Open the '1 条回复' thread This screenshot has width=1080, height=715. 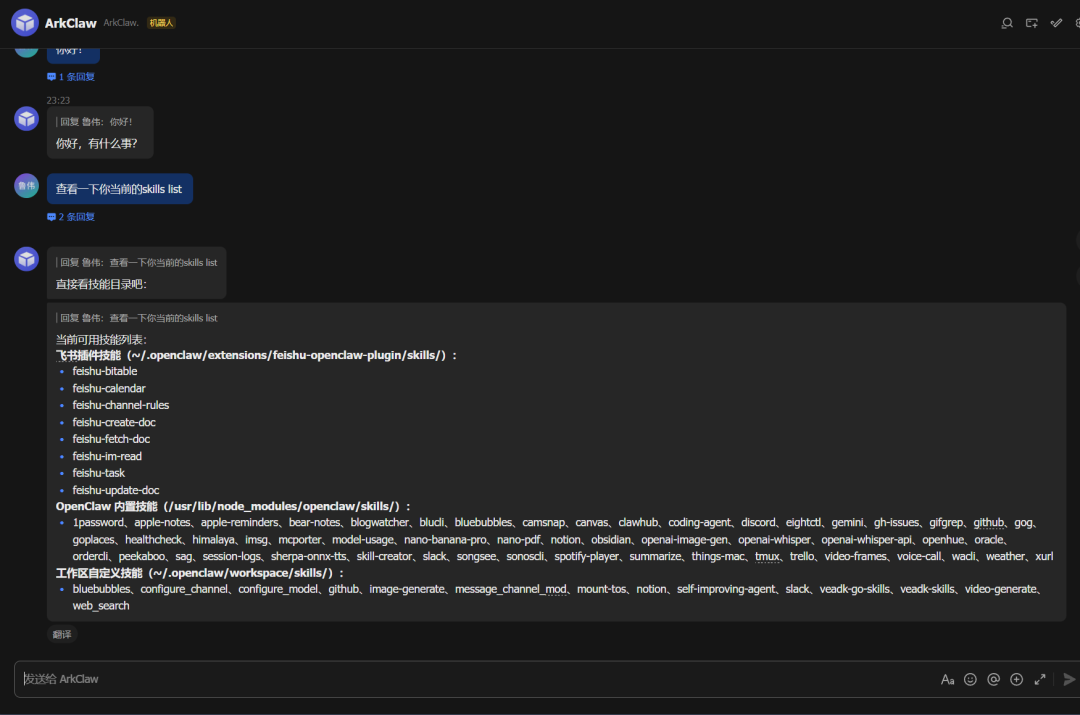71,76
